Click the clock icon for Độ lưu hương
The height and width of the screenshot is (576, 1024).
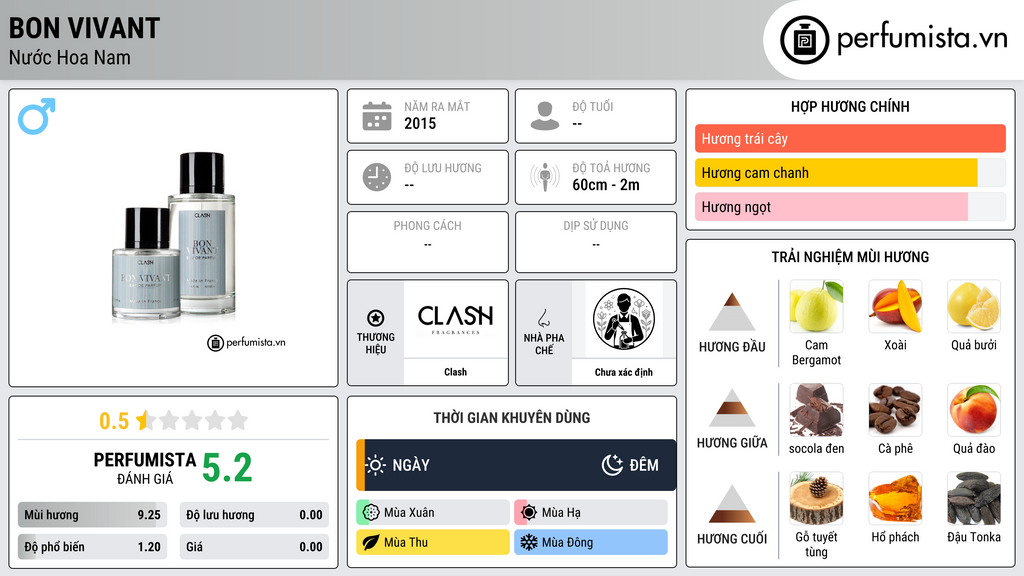[x=377, y=177]
